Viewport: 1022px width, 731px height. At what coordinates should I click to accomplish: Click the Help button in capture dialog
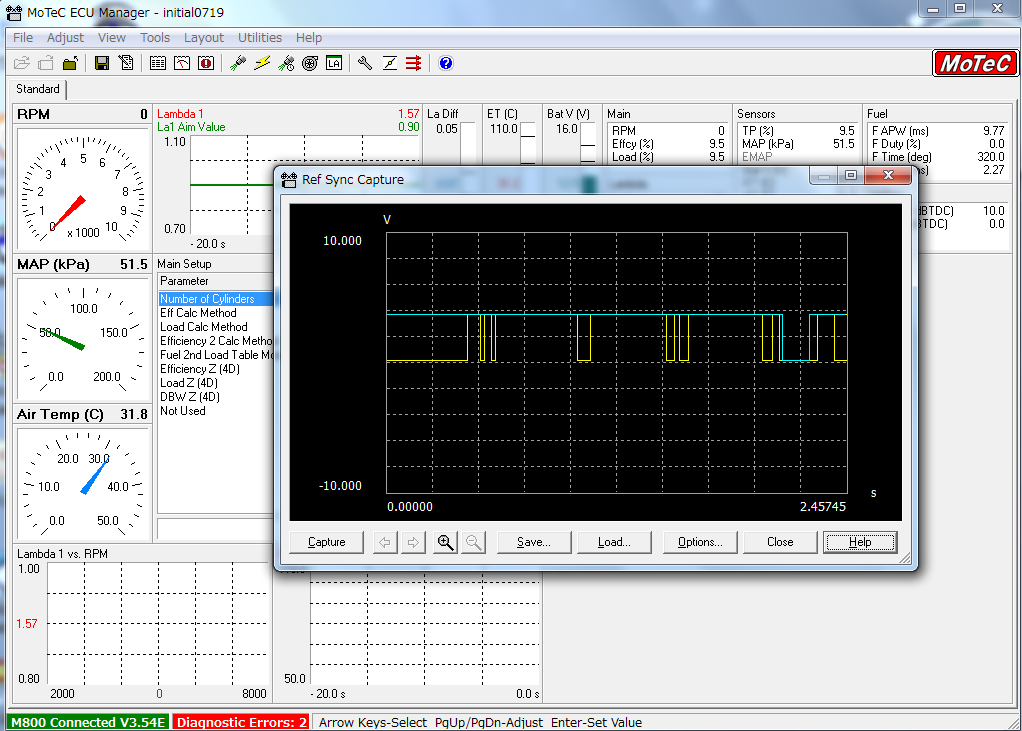(860, 542)
